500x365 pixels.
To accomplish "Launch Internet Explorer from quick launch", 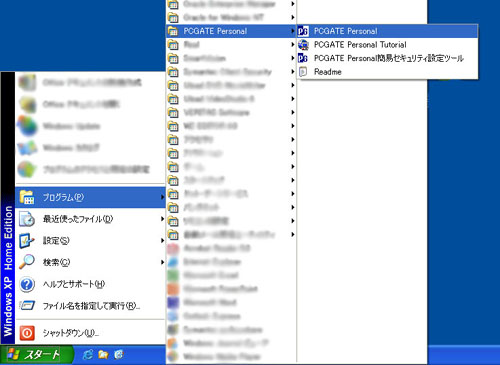I will pyautogui.click(x=88, y=355).
